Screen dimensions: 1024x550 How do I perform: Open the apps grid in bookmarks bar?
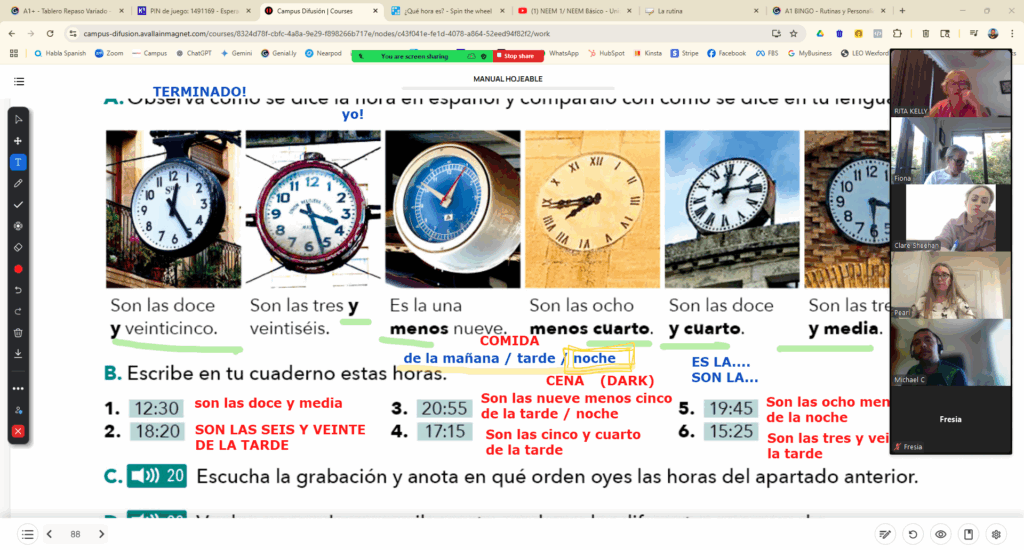tap(14, 54)
